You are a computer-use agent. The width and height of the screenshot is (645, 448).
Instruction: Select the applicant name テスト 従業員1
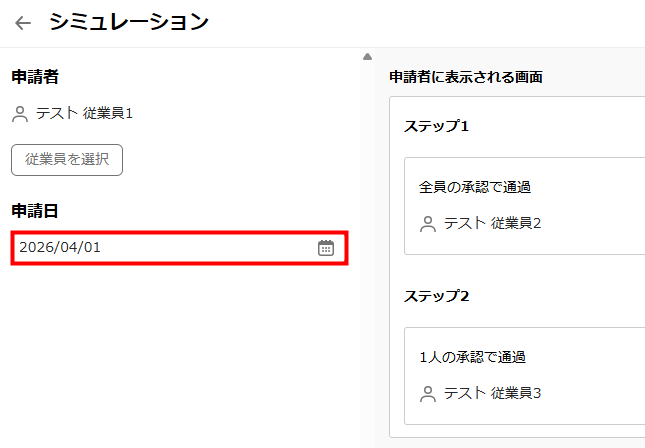[x=84, y=114]
